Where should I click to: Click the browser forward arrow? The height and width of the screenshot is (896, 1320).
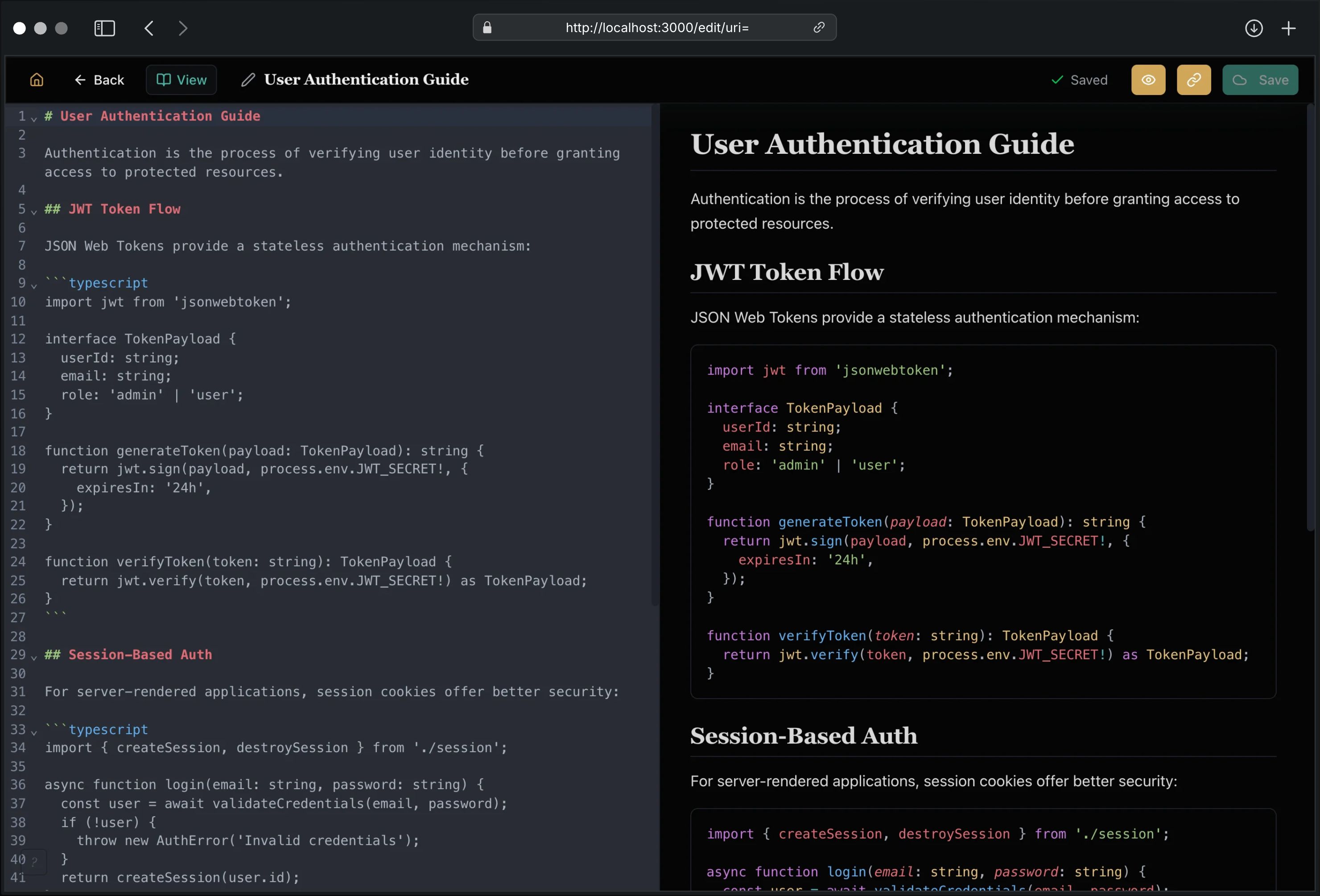[183, 28]
